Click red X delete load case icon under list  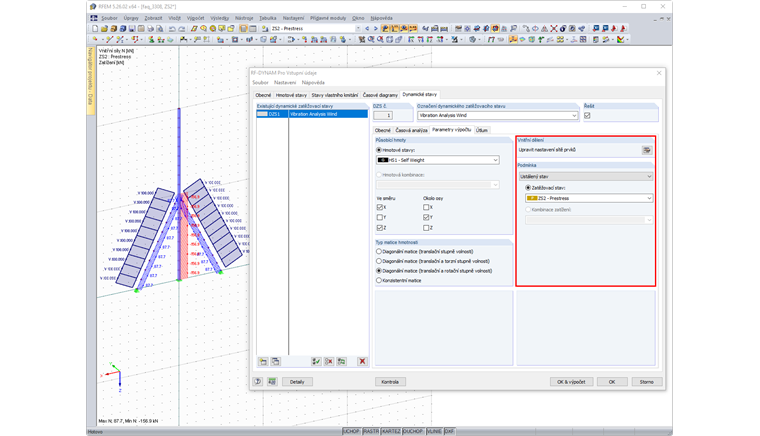[362, 361]
